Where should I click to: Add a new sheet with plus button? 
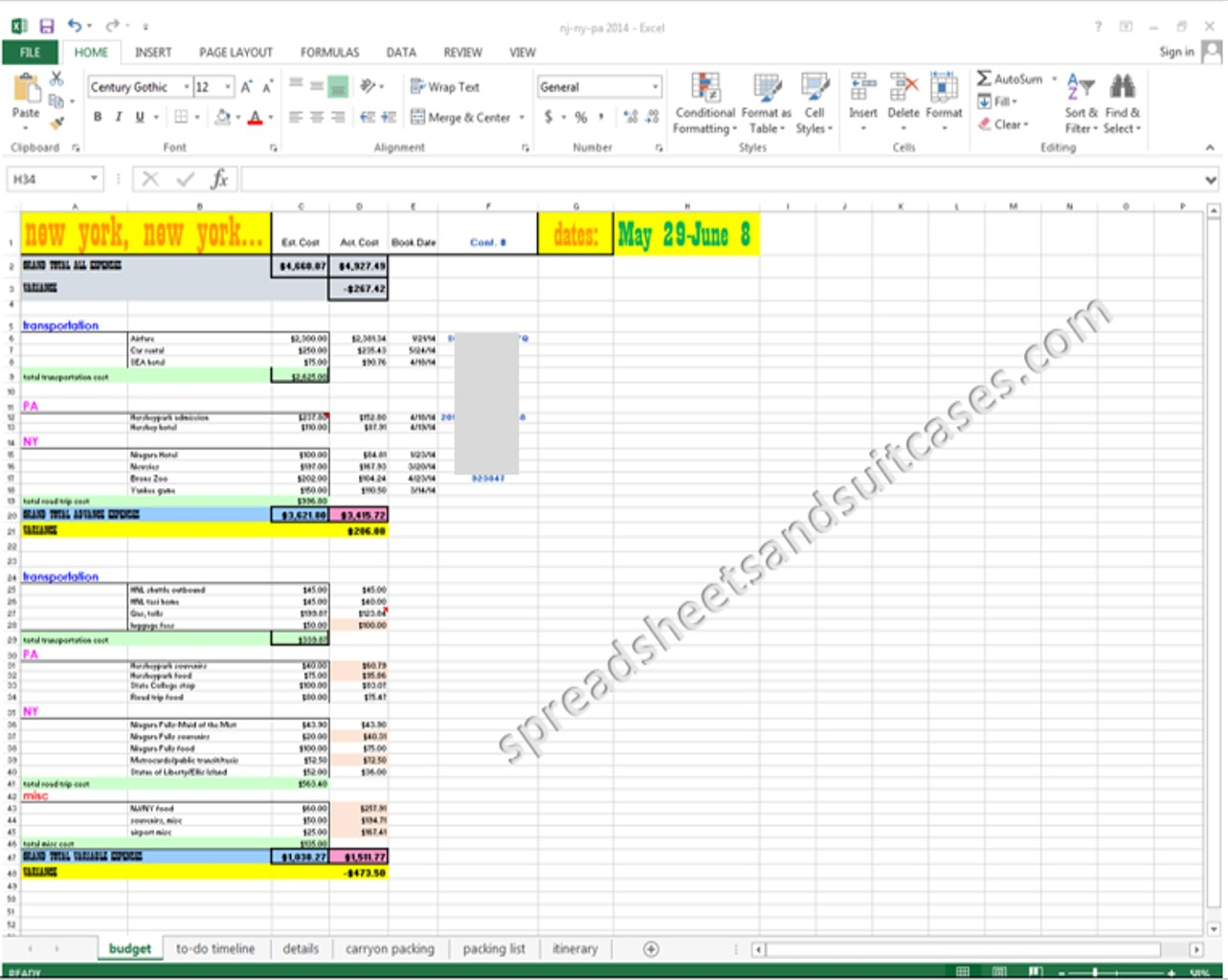pyautogui.click(x=651, y=948)
